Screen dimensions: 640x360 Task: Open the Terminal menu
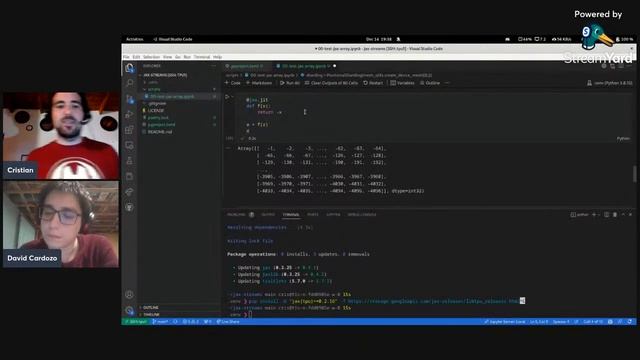point(202,57)
